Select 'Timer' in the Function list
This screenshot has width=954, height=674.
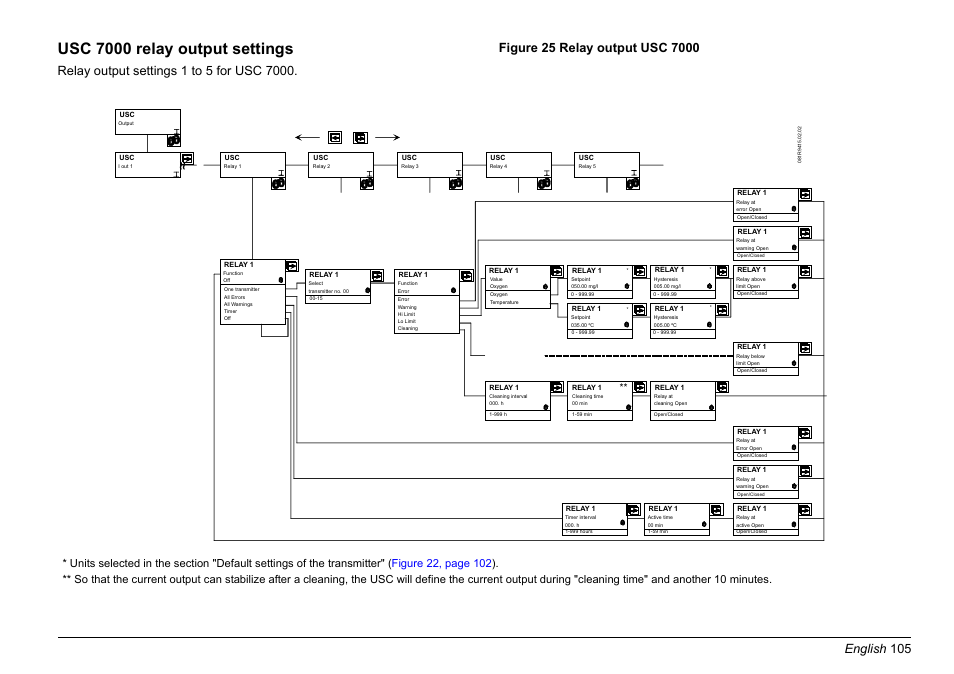point(230,311)
